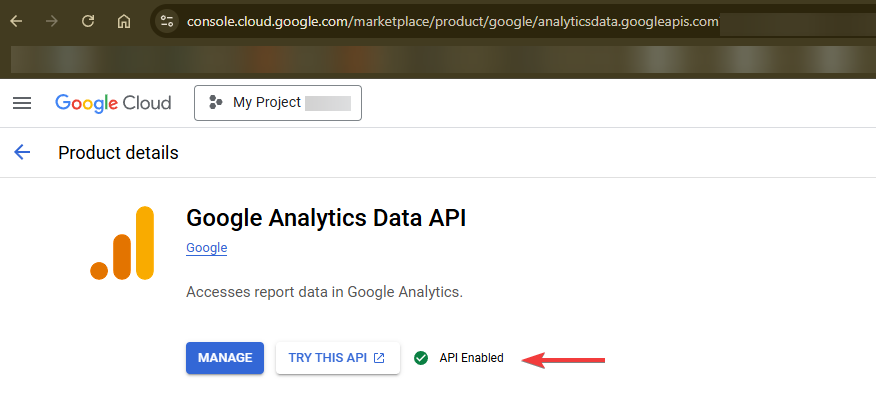Open the browser home page icon
Screen dimensions: 876x409
123,22
